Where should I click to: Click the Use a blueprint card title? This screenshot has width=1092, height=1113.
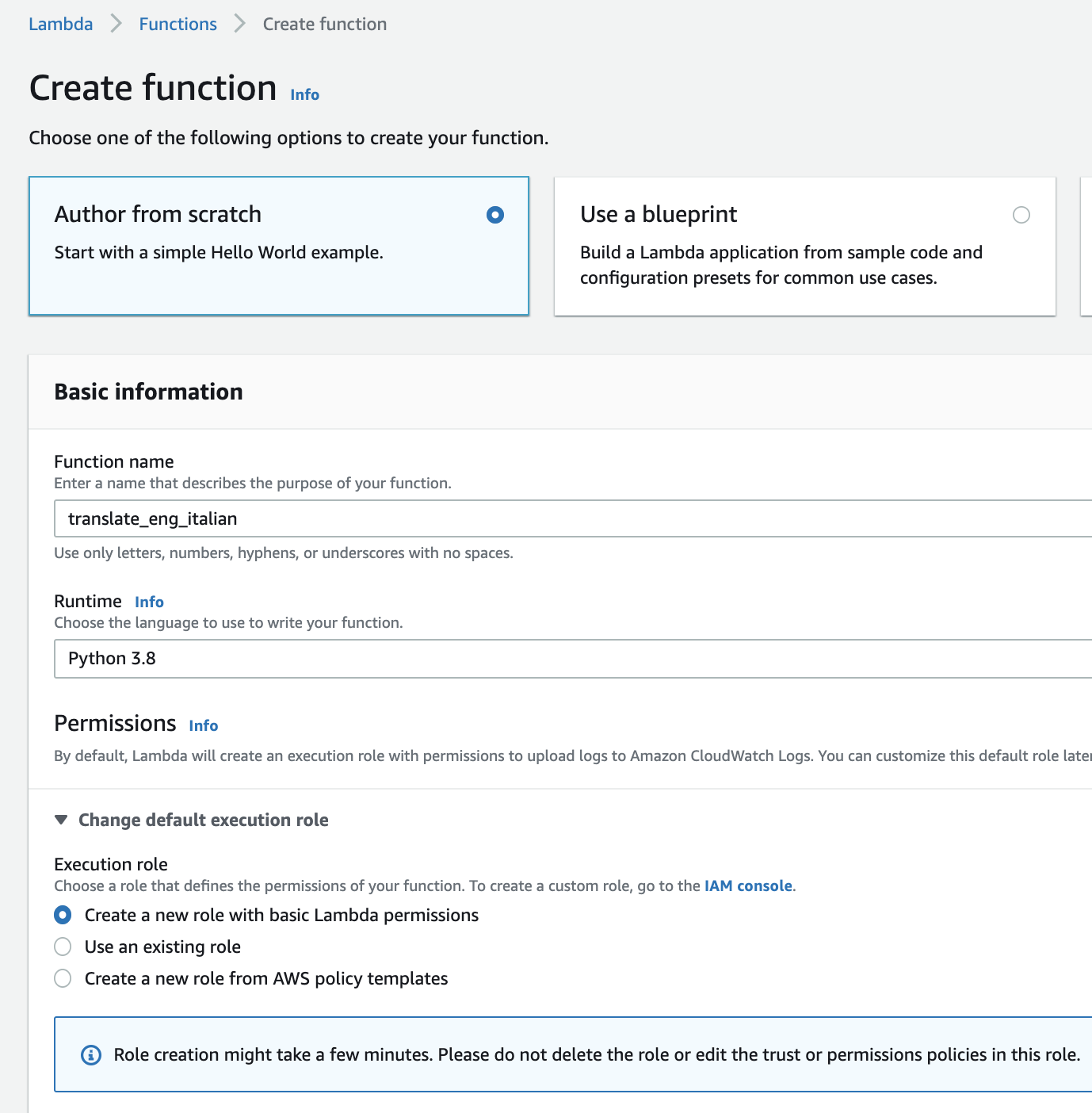click(658, 214)
